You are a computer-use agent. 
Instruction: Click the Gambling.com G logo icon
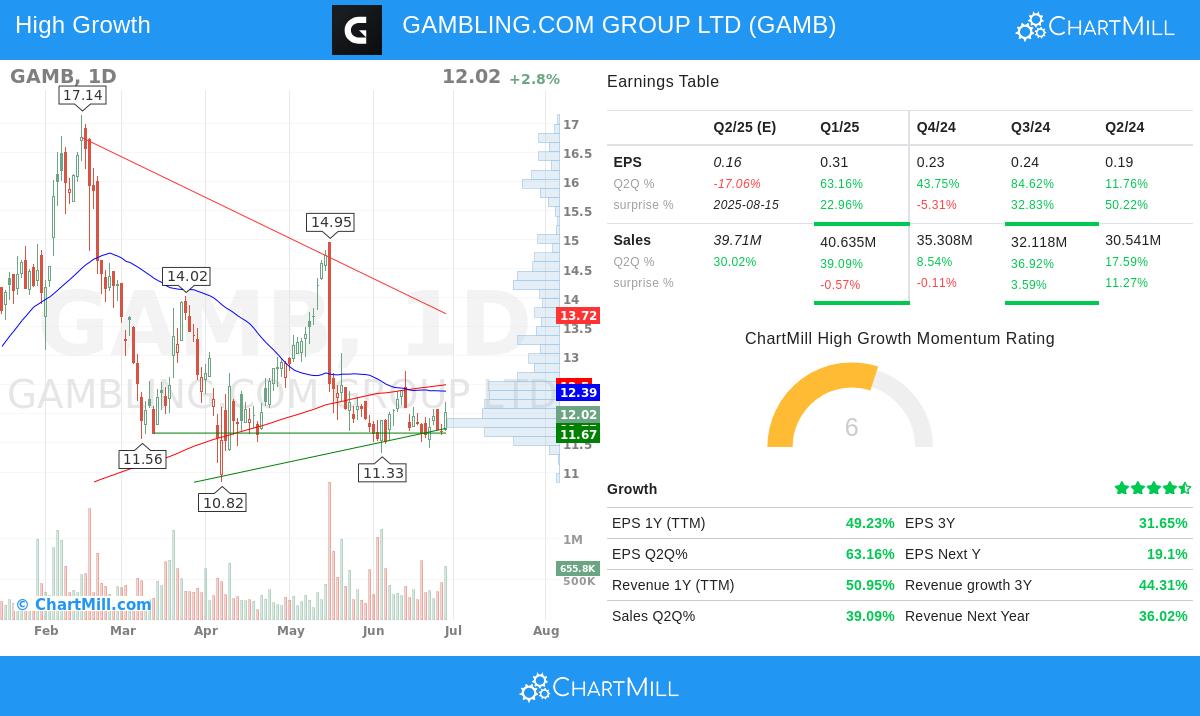tap(357, 30)
